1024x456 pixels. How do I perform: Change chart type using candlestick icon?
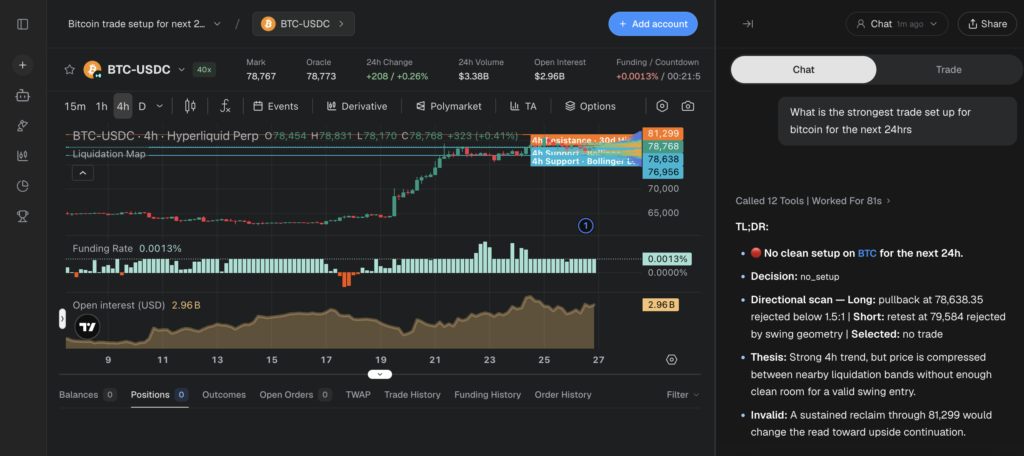coord(190,106)
